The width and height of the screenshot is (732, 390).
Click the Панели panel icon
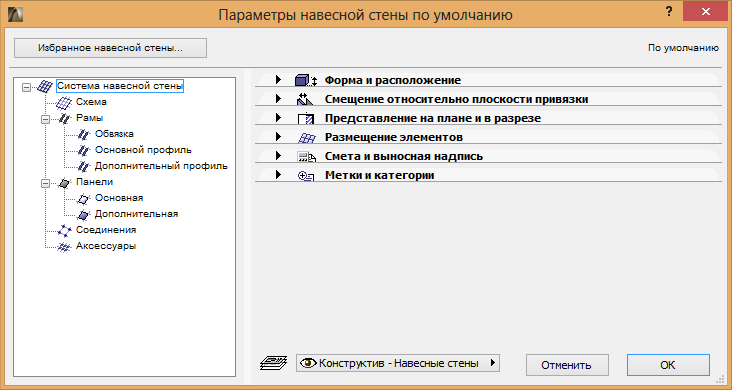[64, 183]
